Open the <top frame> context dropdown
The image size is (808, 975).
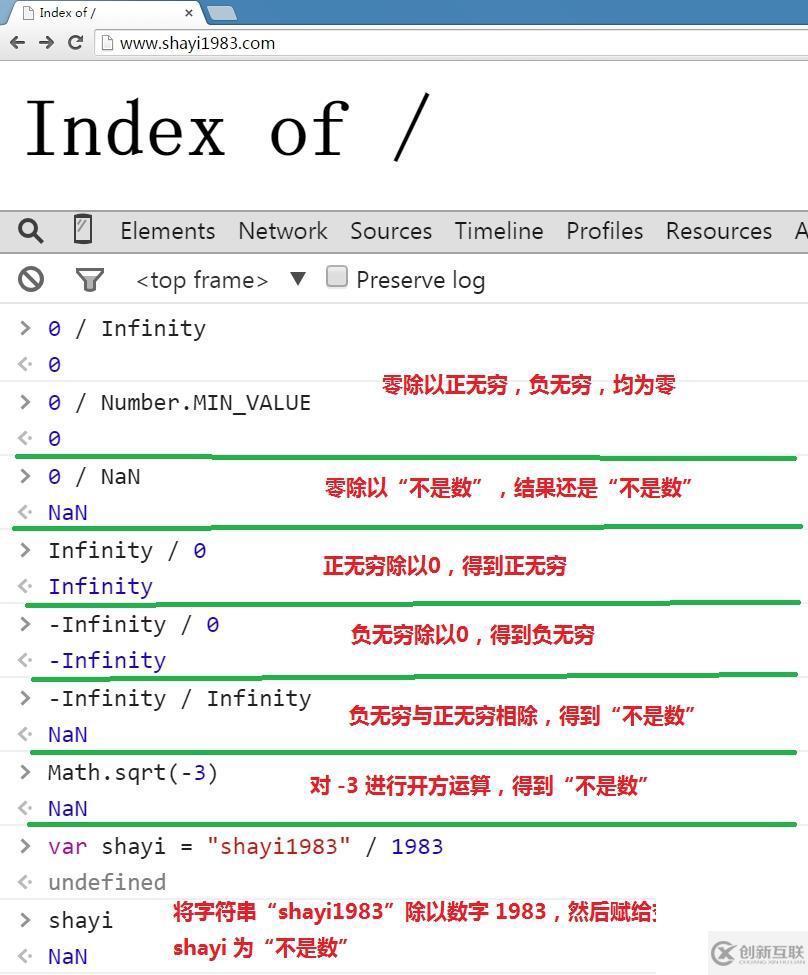(221, 280)
